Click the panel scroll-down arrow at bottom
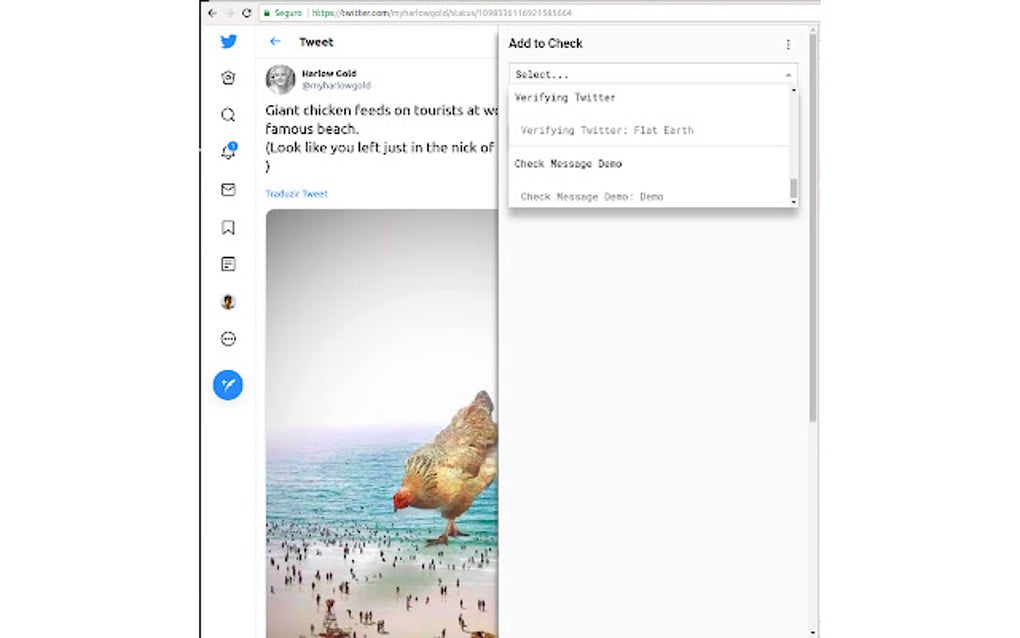The height and width of the screenshot is (638, 1020). (813, 632)
